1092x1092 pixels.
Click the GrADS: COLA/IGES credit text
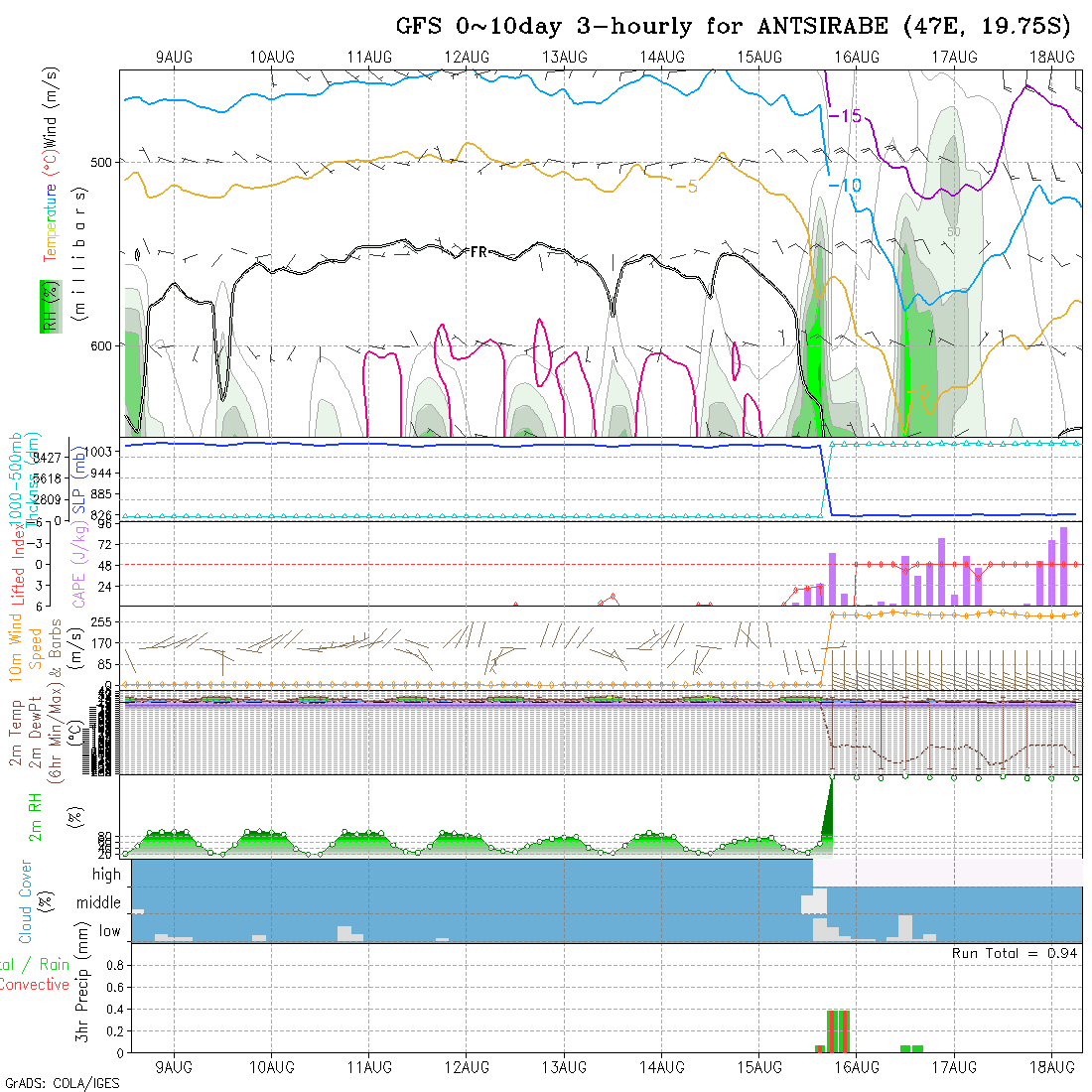click(62, 1084)
